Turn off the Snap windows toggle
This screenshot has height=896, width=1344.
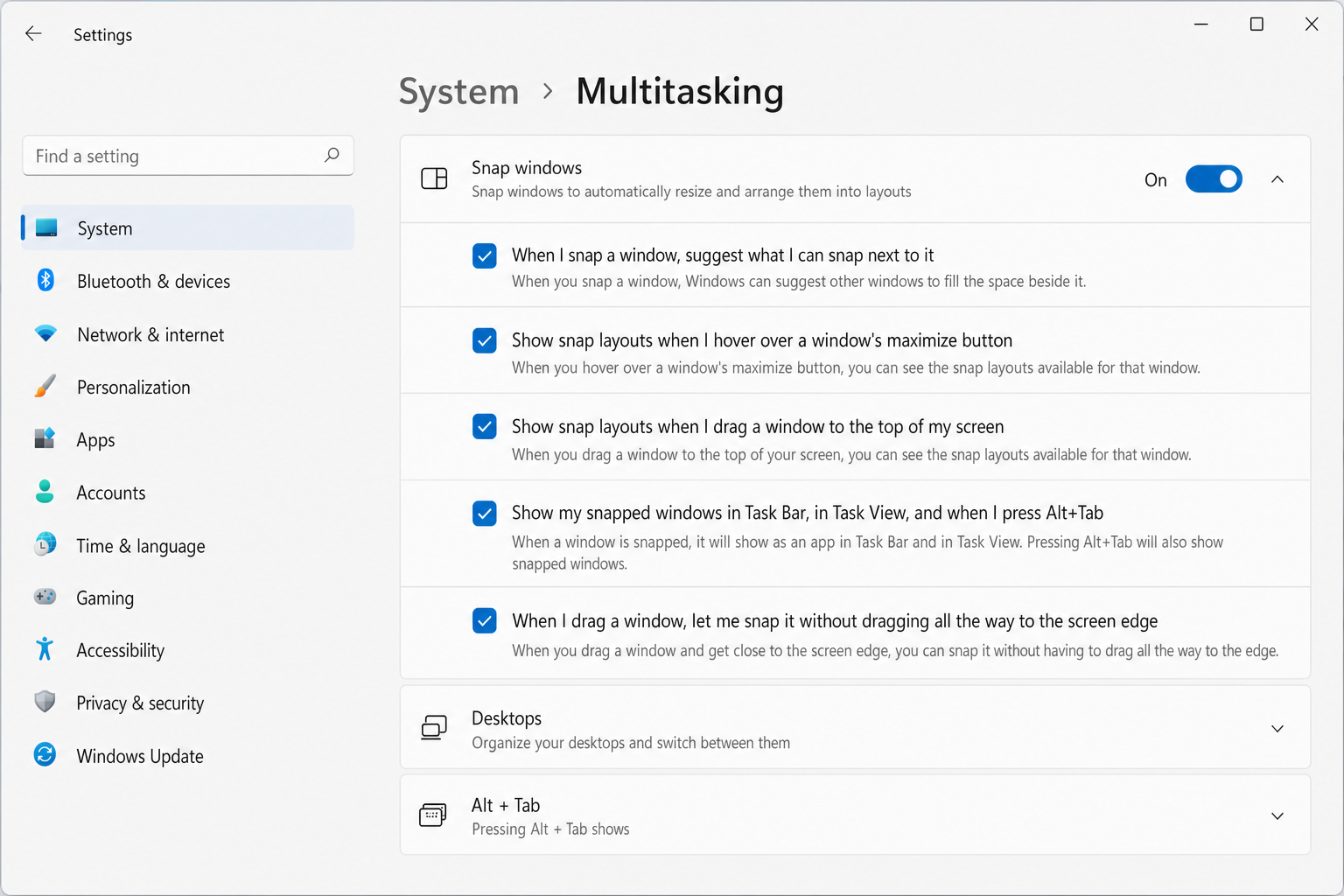[1214, 178]
